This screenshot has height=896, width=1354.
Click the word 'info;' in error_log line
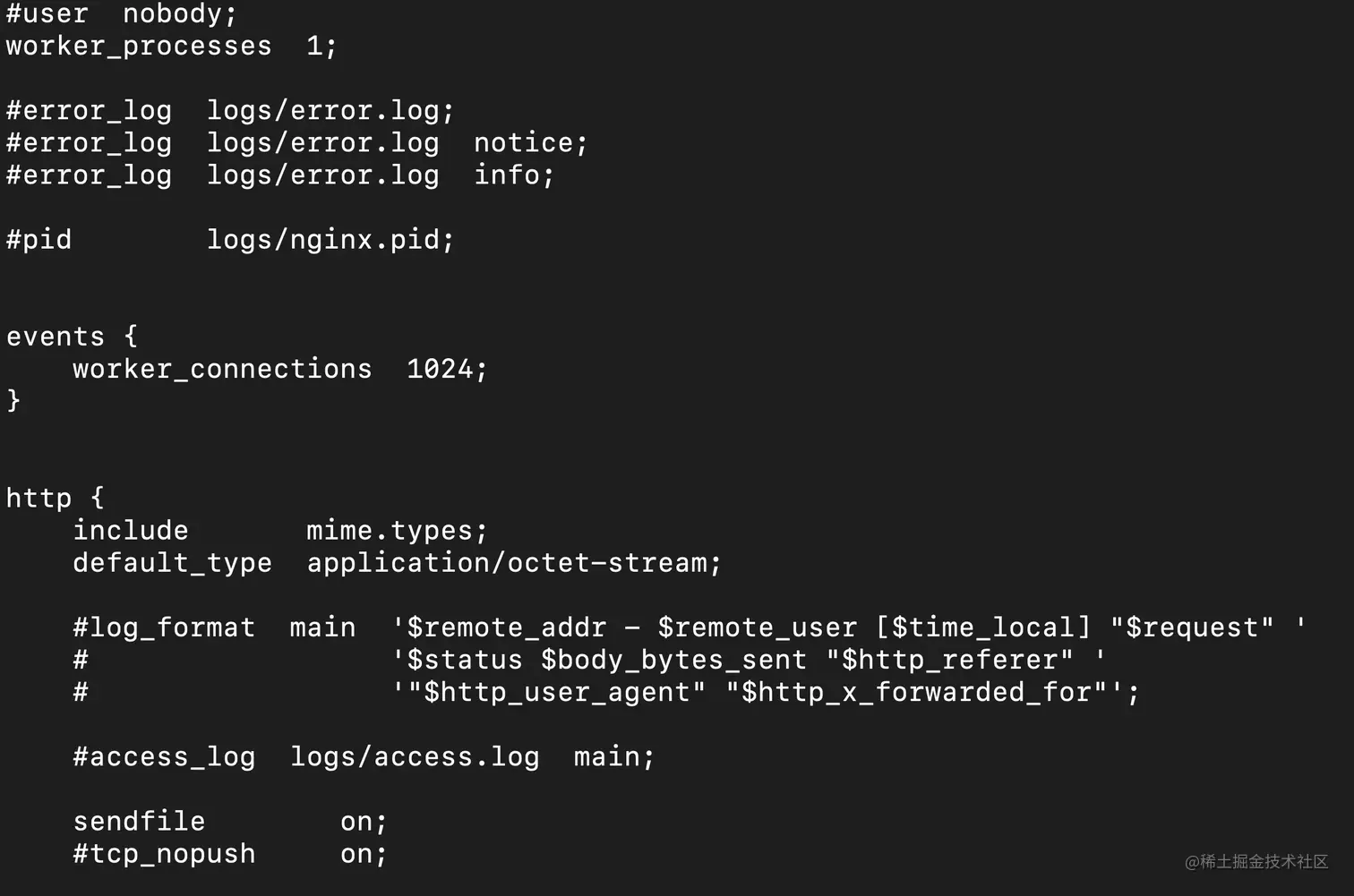tap(514, 175)
